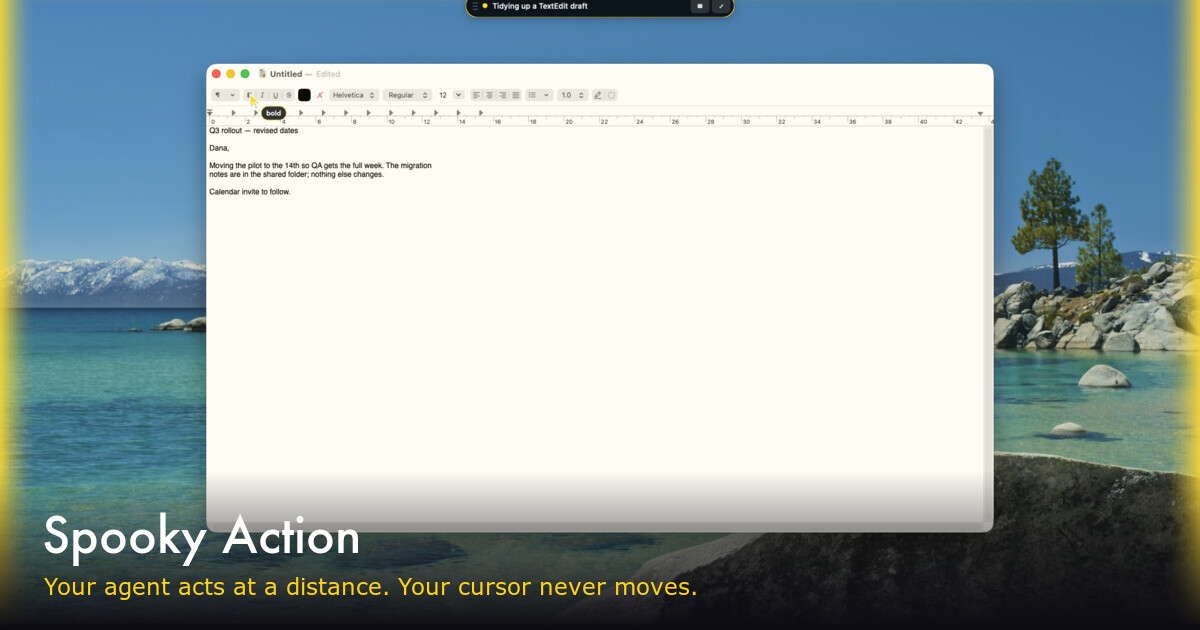The height and width of the screenshot is (630, 1200).
Task: Expand the font size dropdown arrow
Action: click(x=459, y=95)
